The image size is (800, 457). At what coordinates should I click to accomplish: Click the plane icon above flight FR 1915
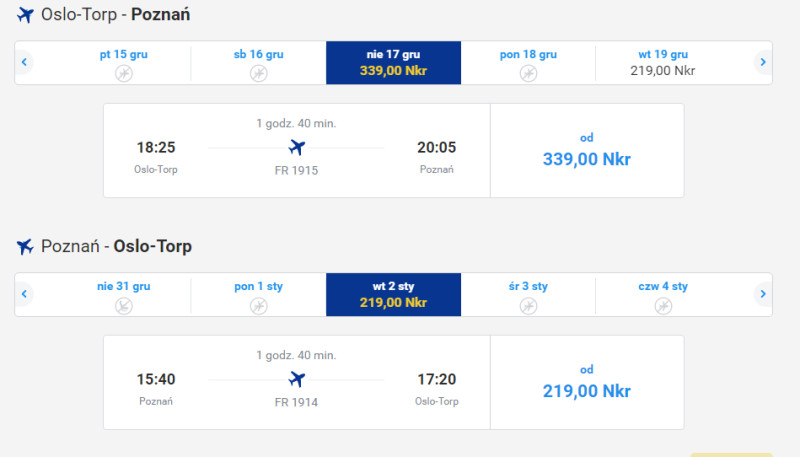(x=296, y=147)
